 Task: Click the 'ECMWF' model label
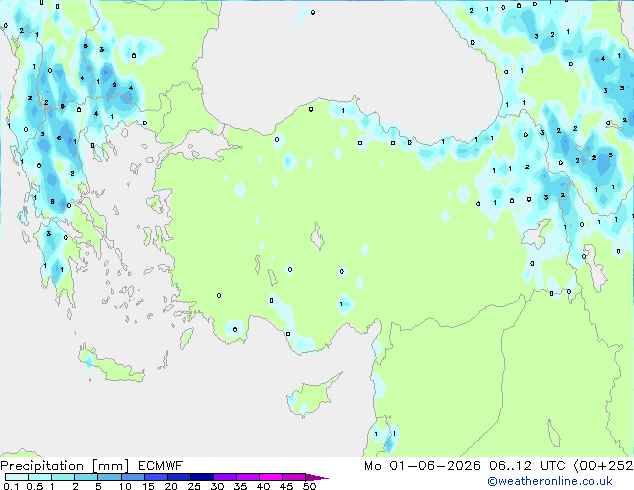[x=161, y=466]
